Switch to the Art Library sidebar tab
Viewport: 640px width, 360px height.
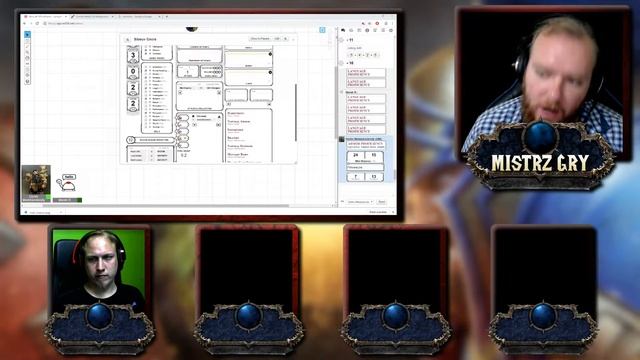[x=351, y=30]
